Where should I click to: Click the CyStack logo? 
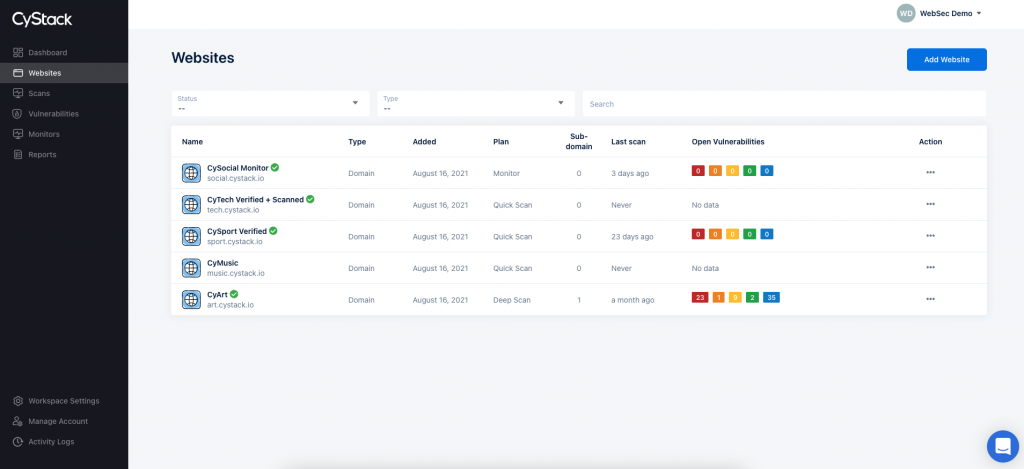click(x=42, y=20)
